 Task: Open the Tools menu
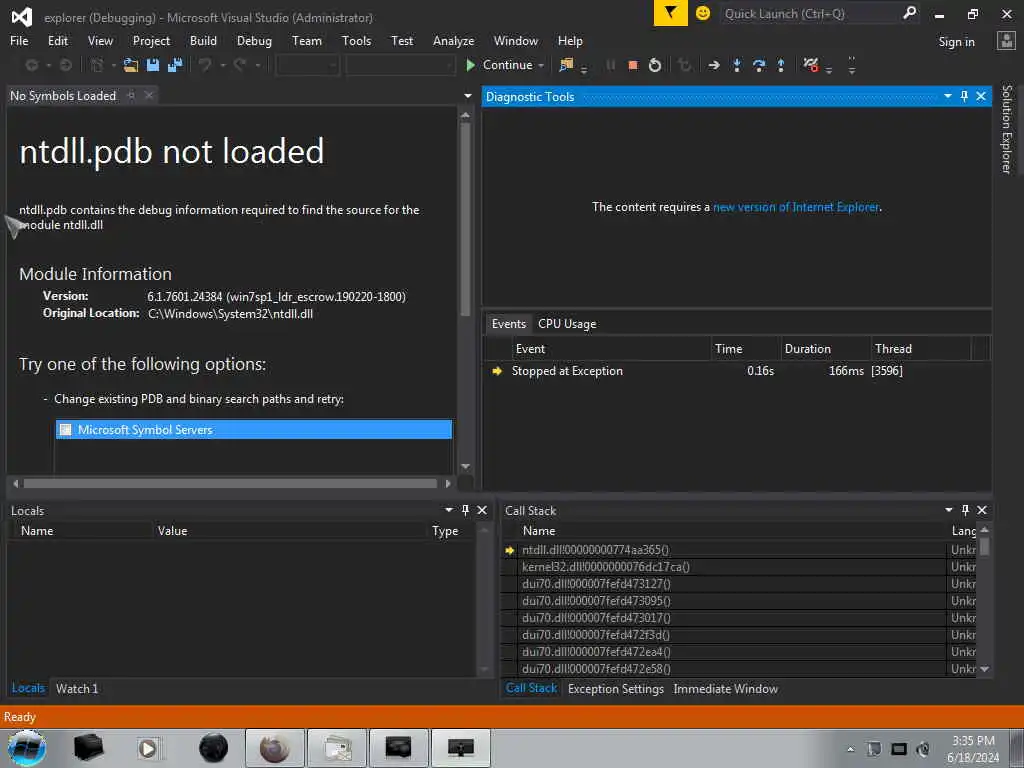[356, 40]
